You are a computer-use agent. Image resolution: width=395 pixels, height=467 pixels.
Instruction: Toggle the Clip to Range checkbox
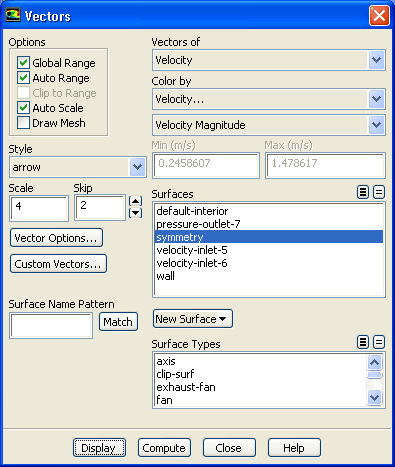tap(23, 93)
